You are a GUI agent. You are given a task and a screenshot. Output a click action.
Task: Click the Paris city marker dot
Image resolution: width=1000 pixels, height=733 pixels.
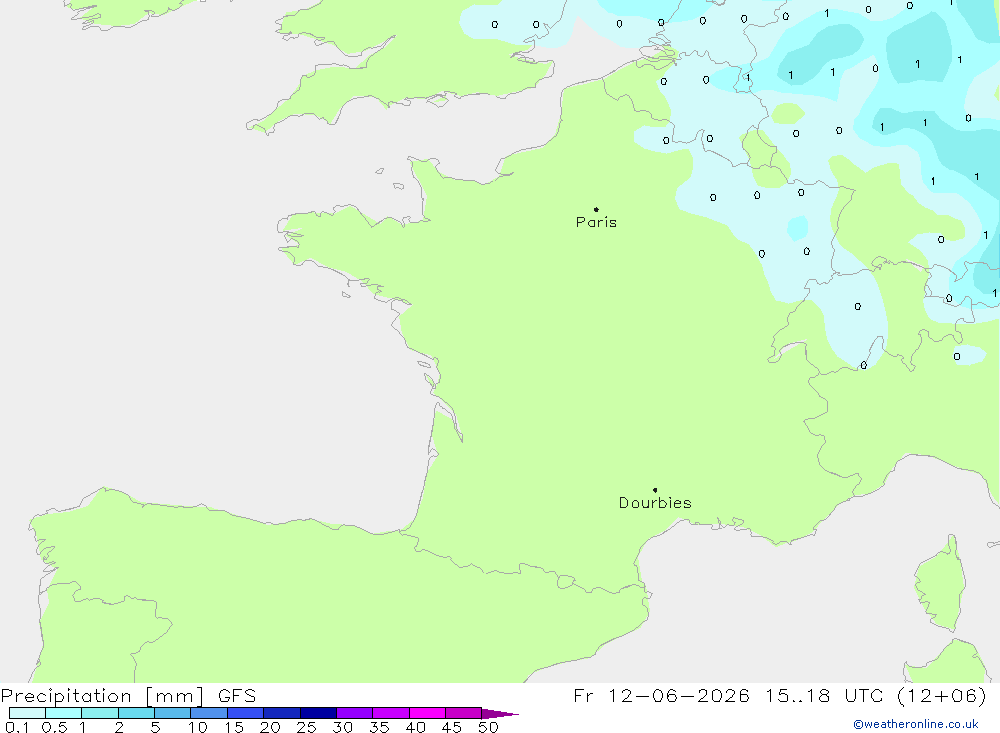click(596, 209)
